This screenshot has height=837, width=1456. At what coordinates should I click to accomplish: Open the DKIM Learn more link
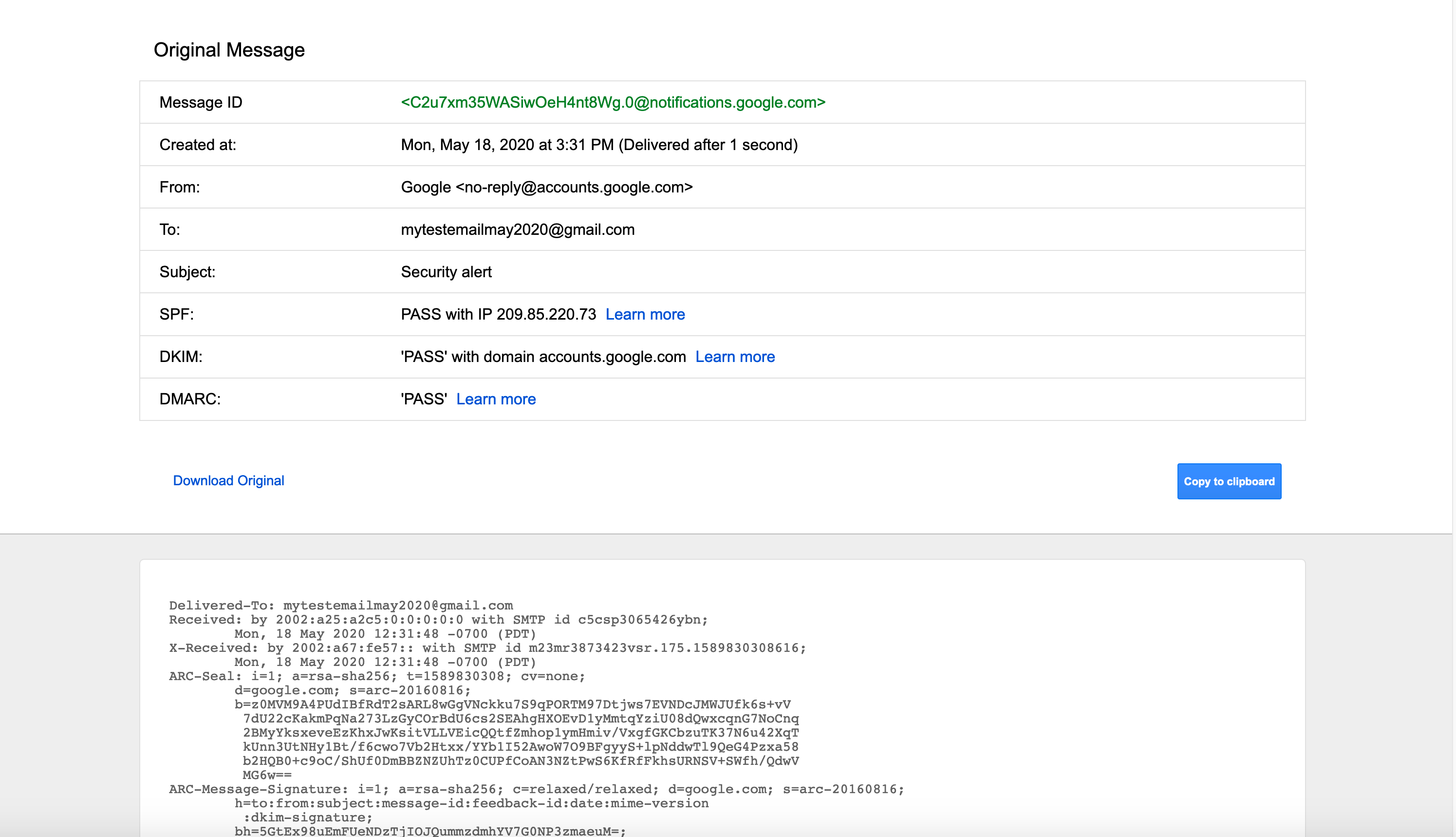[x=735, y=357]
